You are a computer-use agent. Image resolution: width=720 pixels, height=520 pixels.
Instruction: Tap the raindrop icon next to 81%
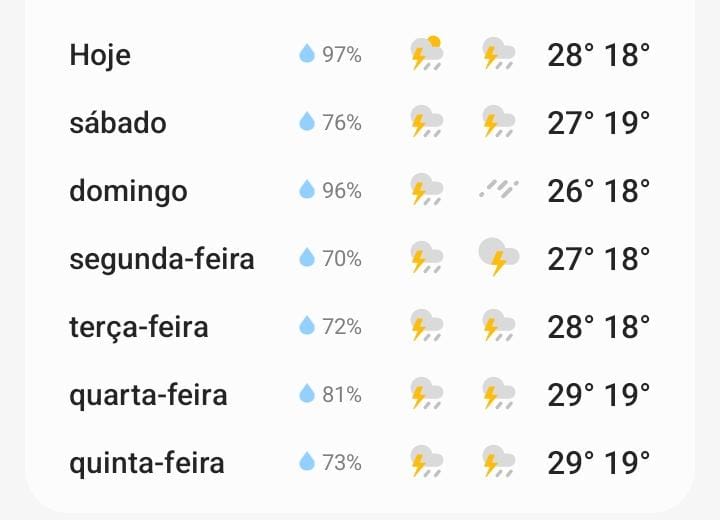307,394
